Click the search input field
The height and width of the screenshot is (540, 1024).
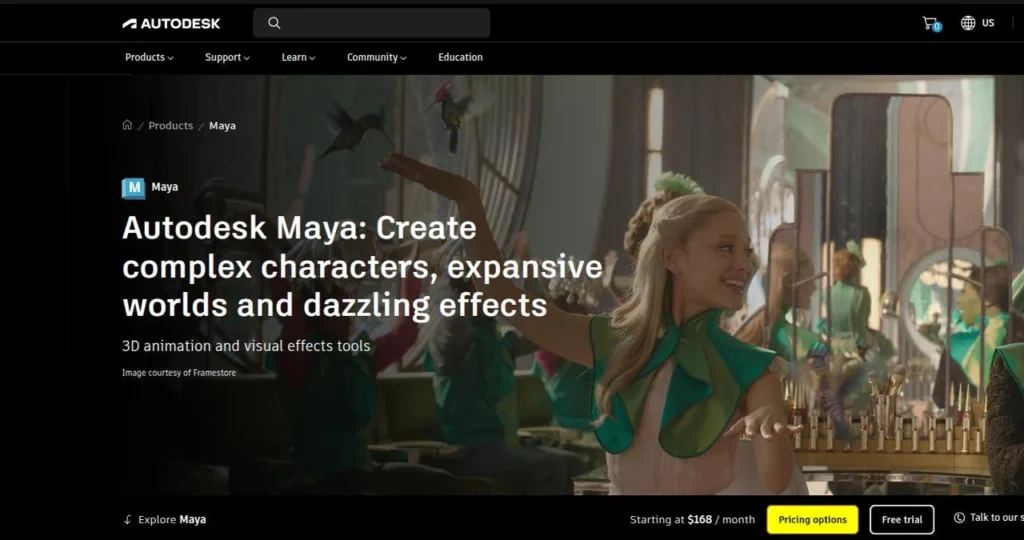(372, 23)
